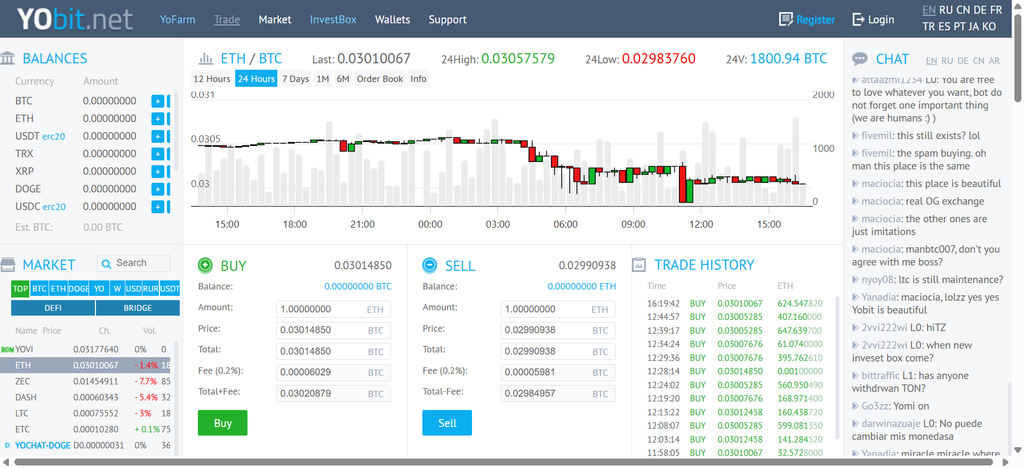Screen dimensions: 1024x468
Task: Click the plus icon for TRX balance
Action: click(157, 154)
